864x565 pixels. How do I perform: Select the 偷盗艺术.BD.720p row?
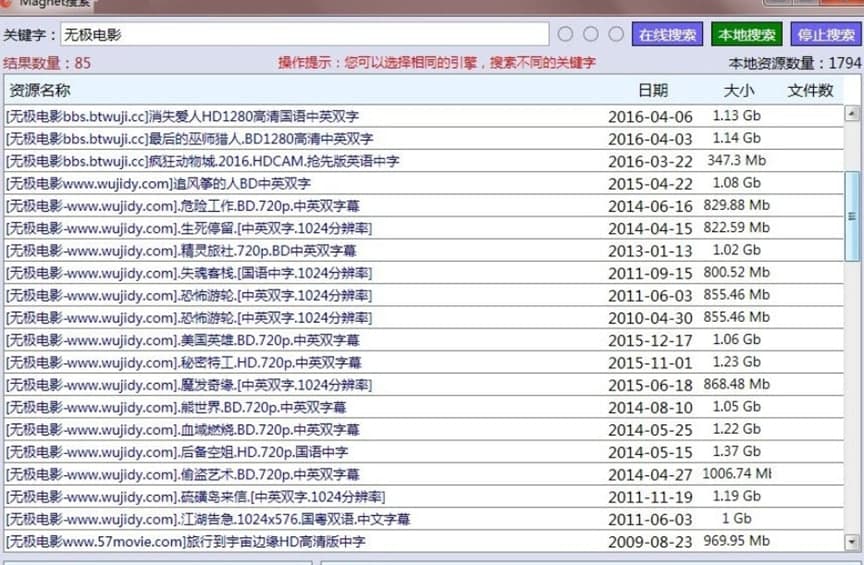coord(424,474)
